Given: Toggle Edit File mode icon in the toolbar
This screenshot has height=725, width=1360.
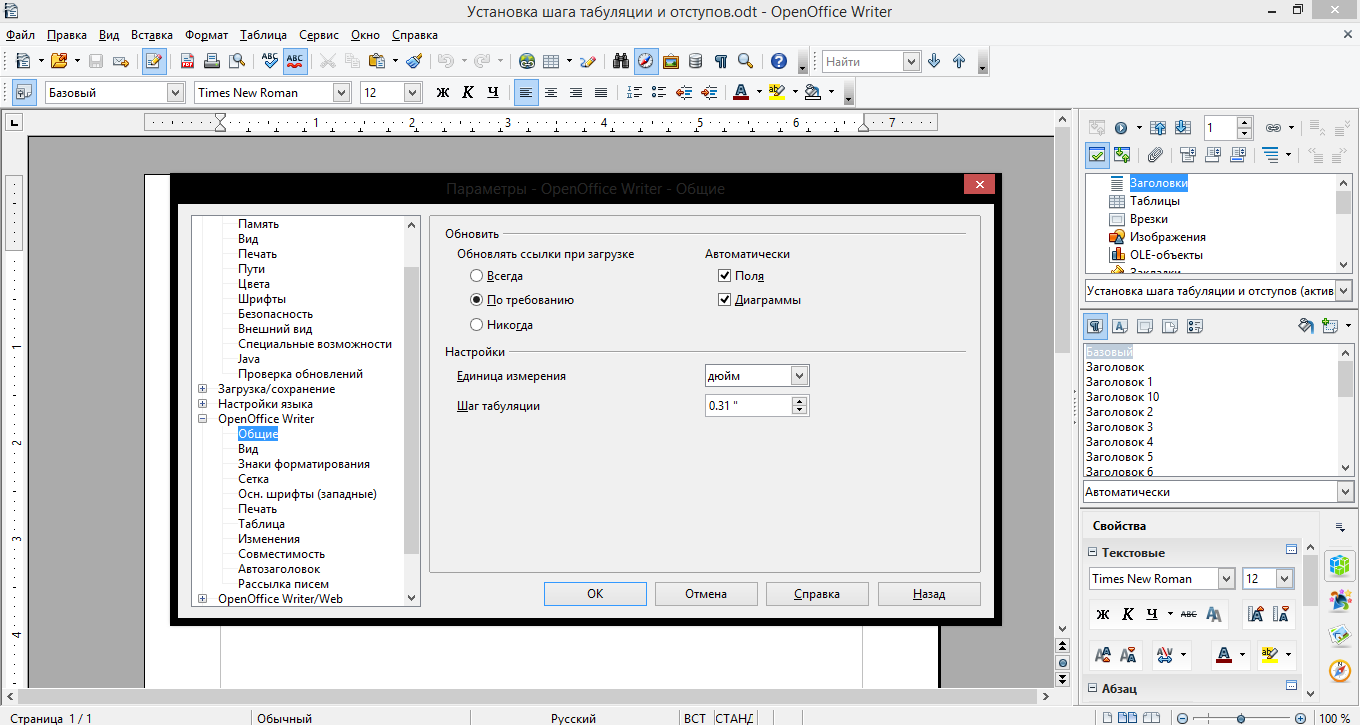Looking at the screenshot, I should click(154, 61).
